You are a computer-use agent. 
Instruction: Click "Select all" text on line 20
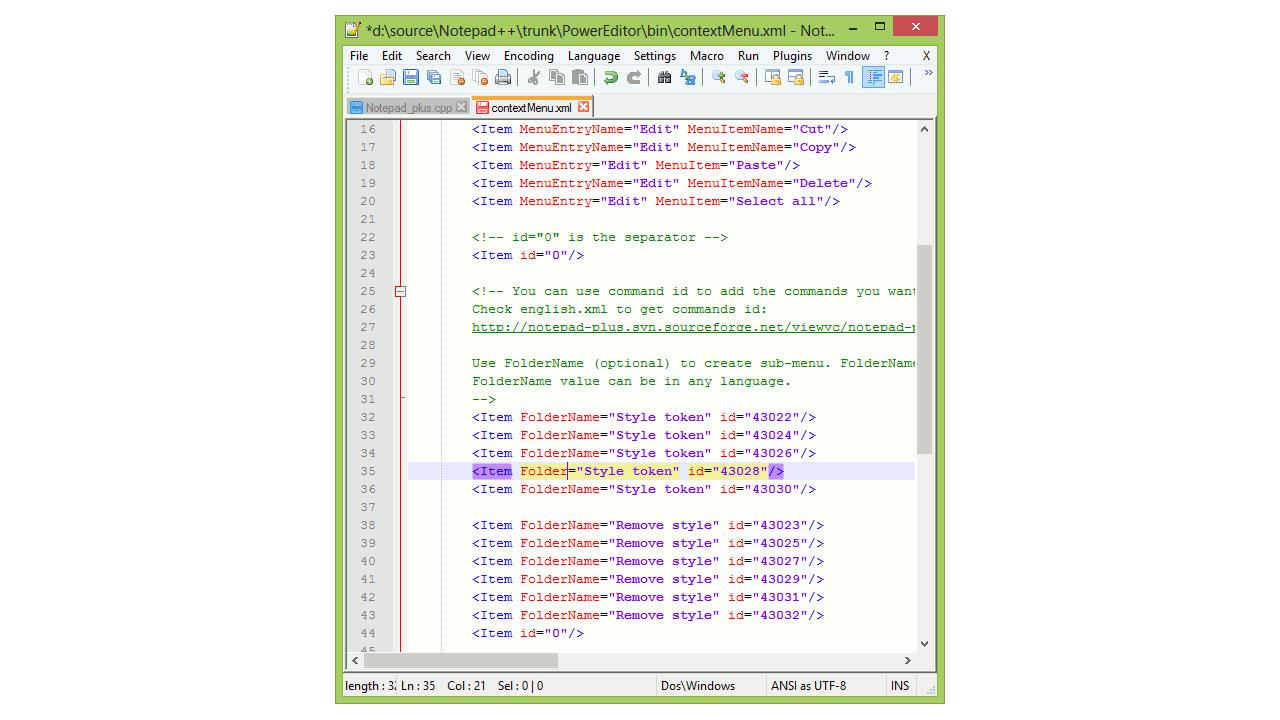tap(779, 201)
